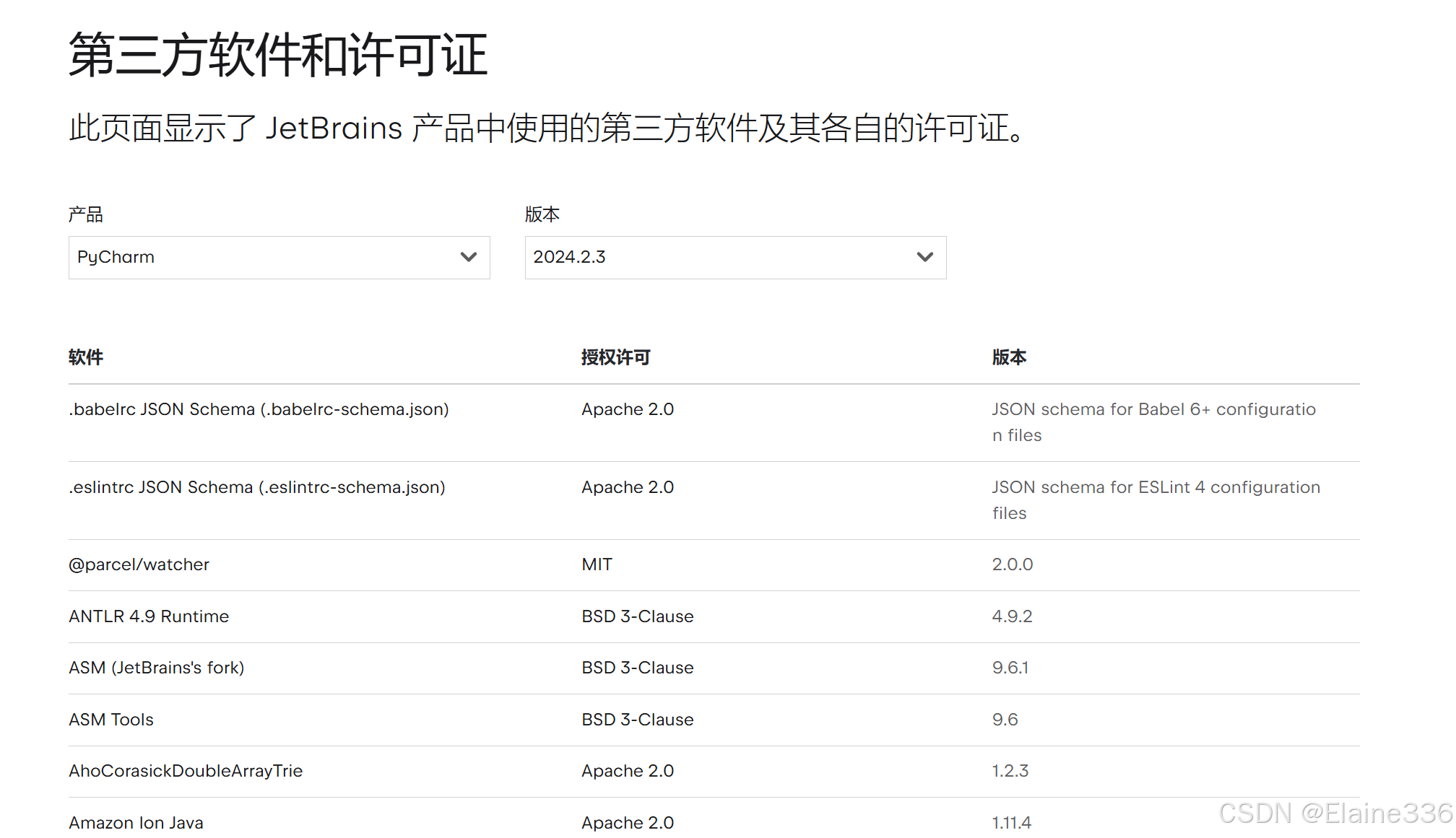This screenshot has width=1456, height=838.
Task: Open the 2024.2.3 version dropdown
Action: [x=734, y=258]
